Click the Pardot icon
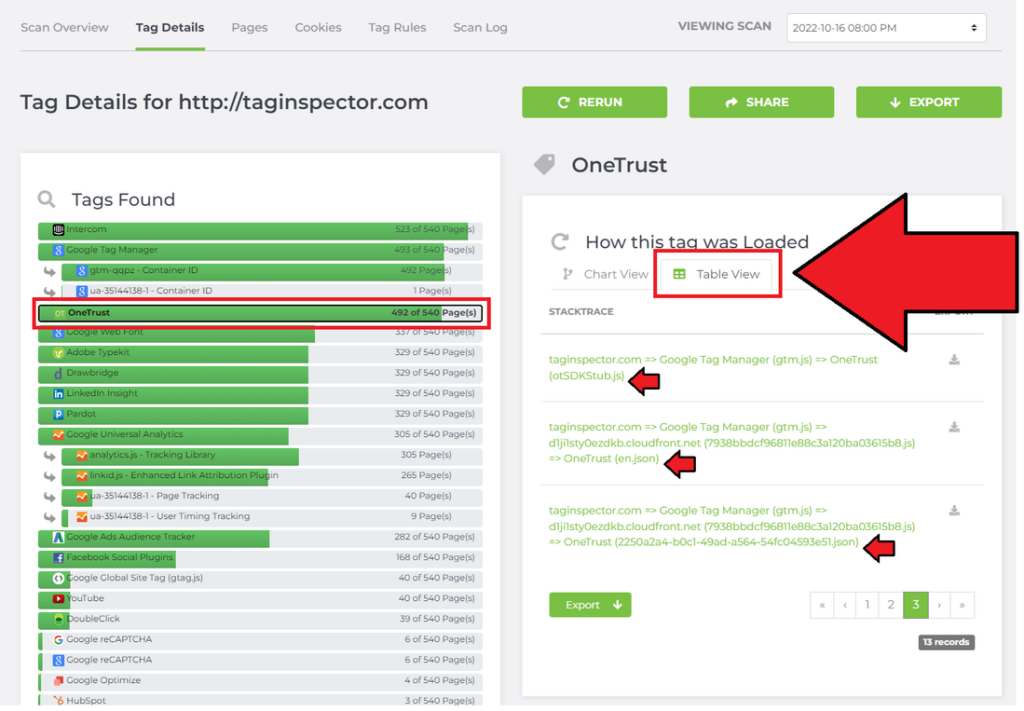The width and height of the screenshot is (1024, 711). [58, 415]
